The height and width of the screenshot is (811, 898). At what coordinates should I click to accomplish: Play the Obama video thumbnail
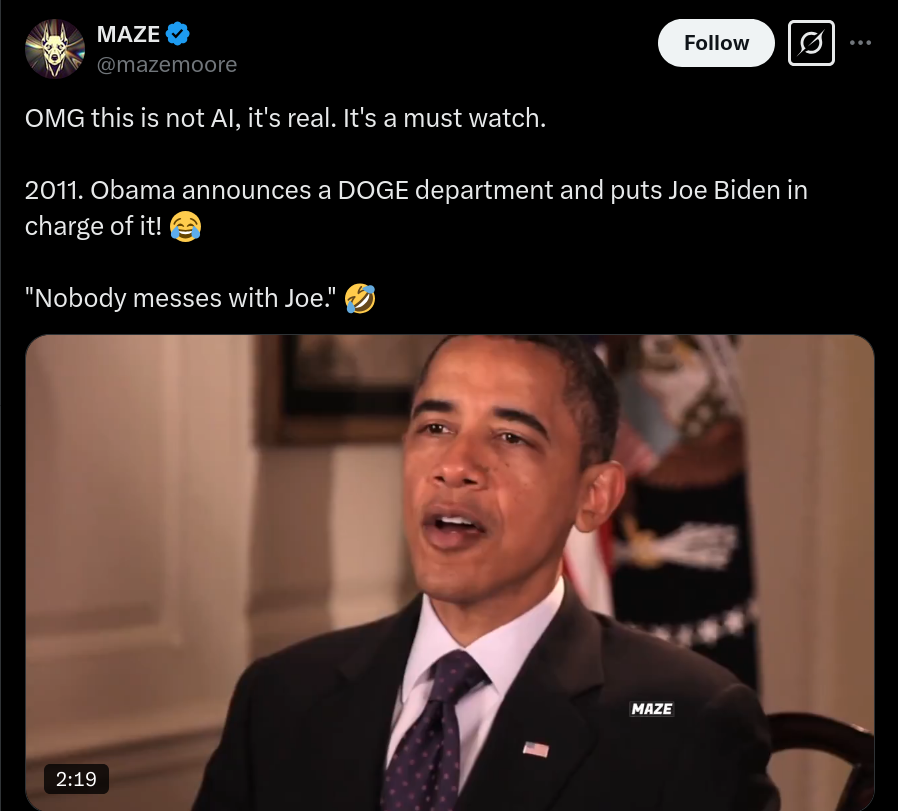click(x=450, y=573)
